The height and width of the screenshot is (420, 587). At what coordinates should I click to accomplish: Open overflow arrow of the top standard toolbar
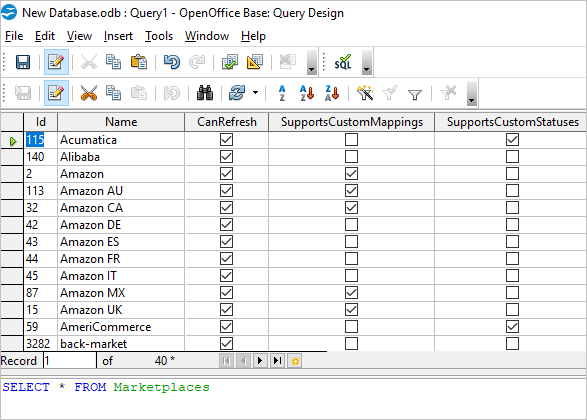pyautogui.click(x=311, y=62)
